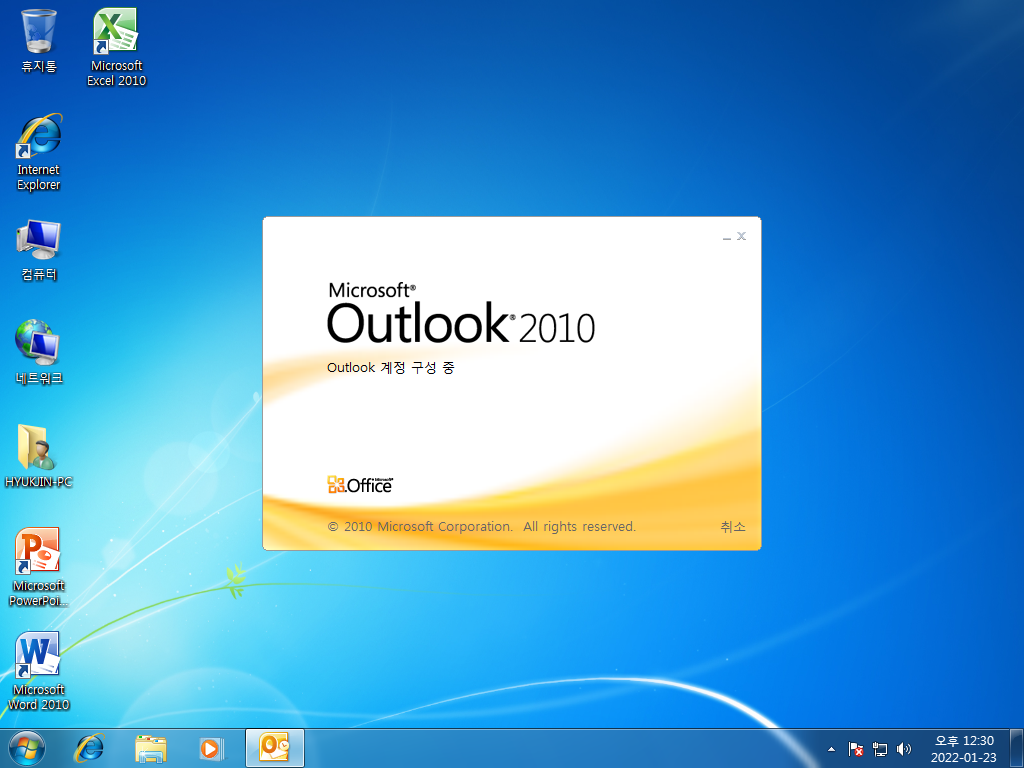Open the Recycle Bin (휴지통) desktop icon
1024x768 pixels.
pyautogui.click(x=39, y=40)
